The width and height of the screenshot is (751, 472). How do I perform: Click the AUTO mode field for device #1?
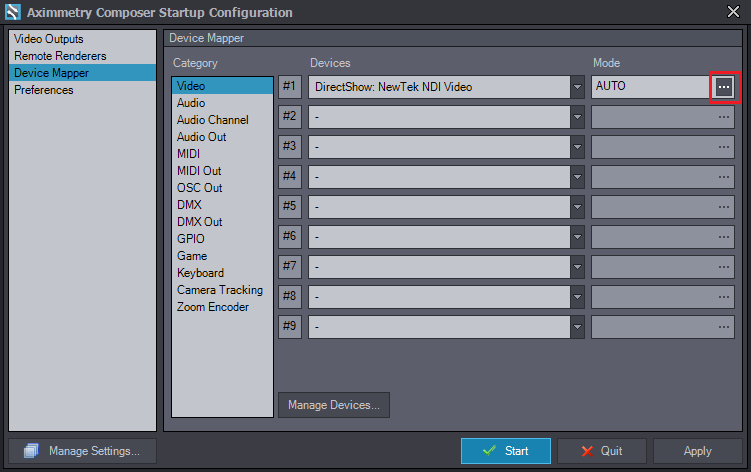pyautogui.click(x=650, y=87)
